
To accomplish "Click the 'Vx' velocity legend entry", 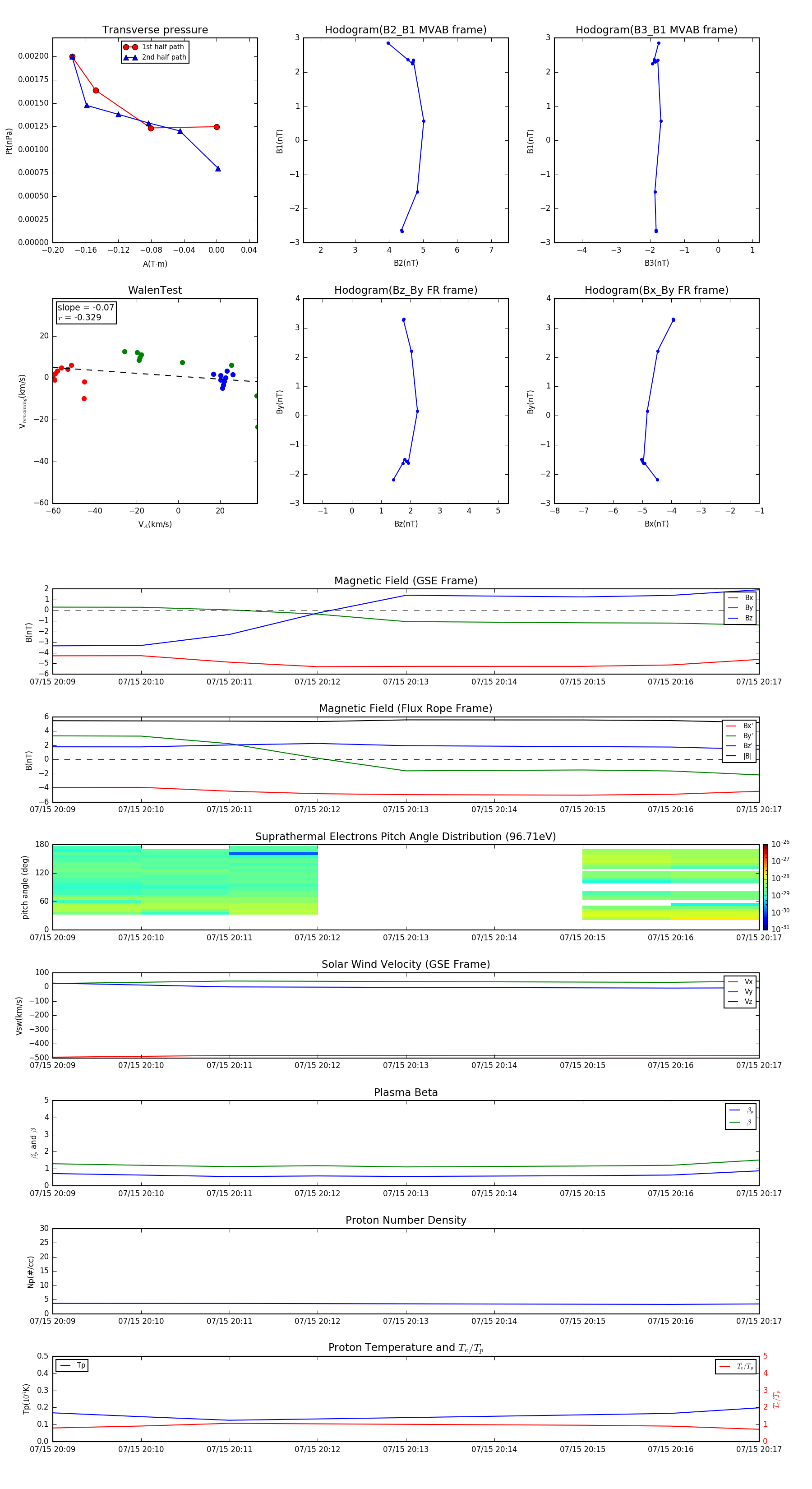I will pyautogui.click(x=740, y=981).
